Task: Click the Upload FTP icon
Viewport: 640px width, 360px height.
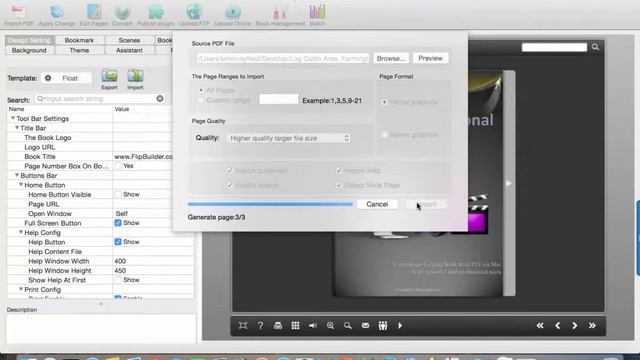Action: (194, 11)
